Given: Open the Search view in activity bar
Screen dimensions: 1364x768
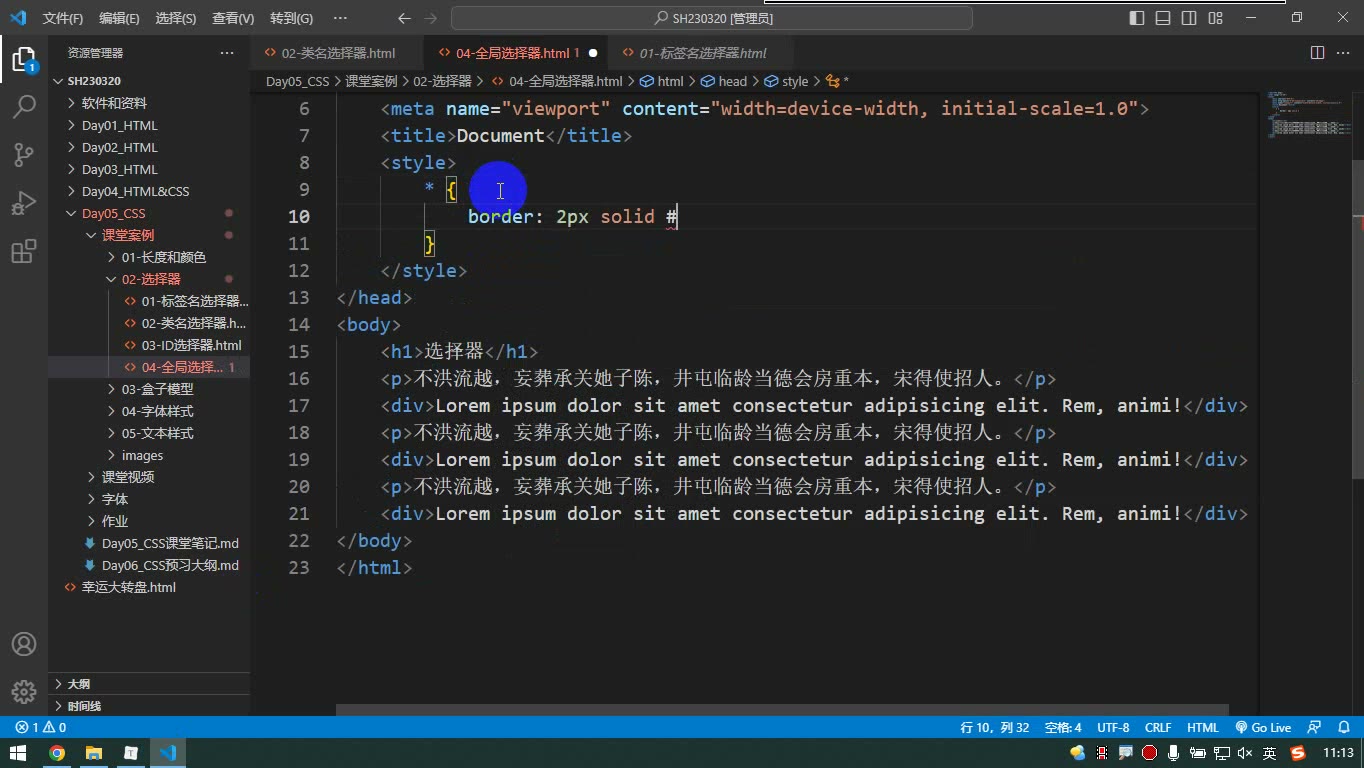Looking at the screenshot, I should [x=24, y=106].
